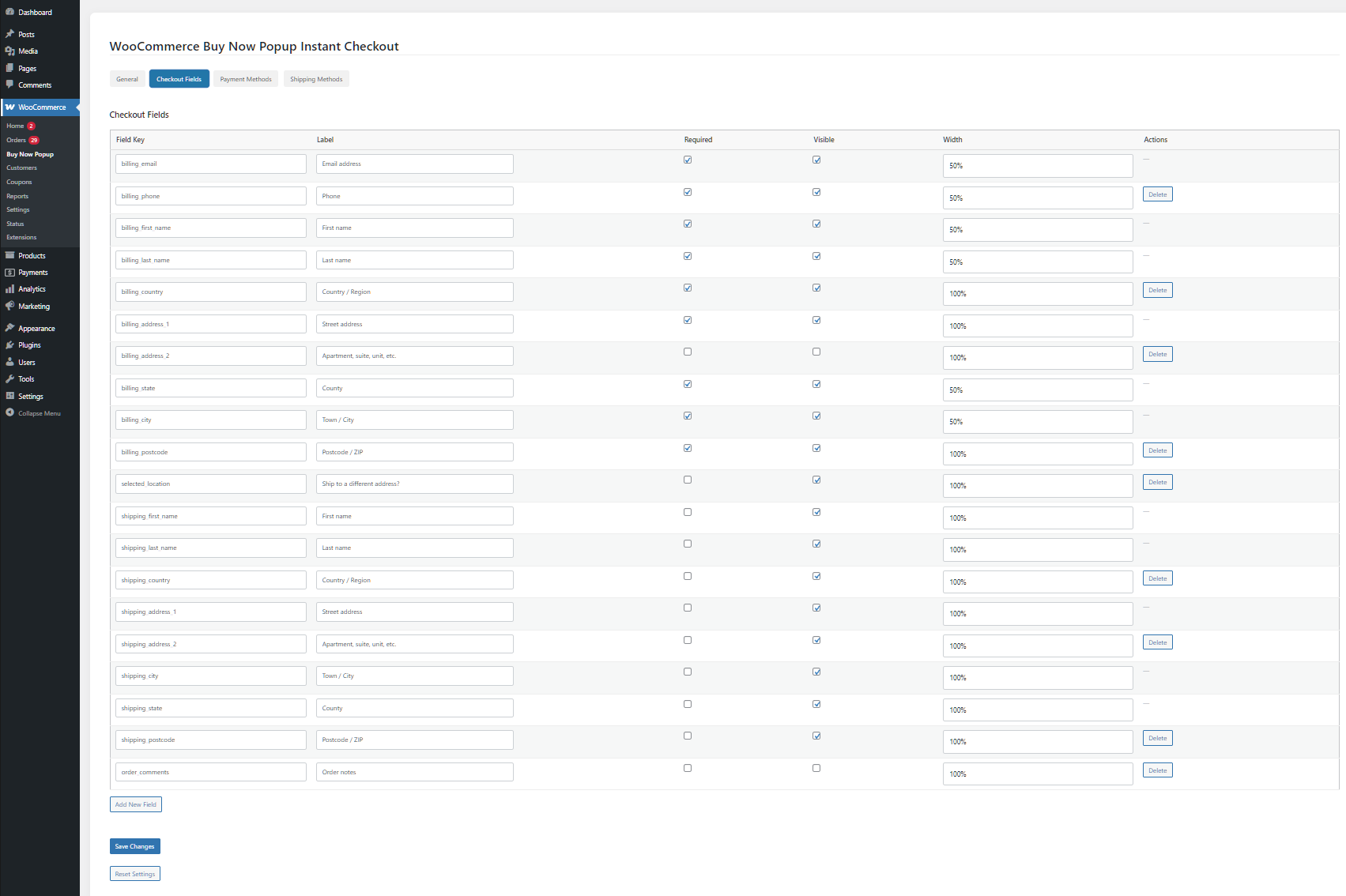The width and height of the screenshot is (1346, 896).
Task: Collapse the admin sidebar menu
Action: pyautogui.click(x=39, y=413)
